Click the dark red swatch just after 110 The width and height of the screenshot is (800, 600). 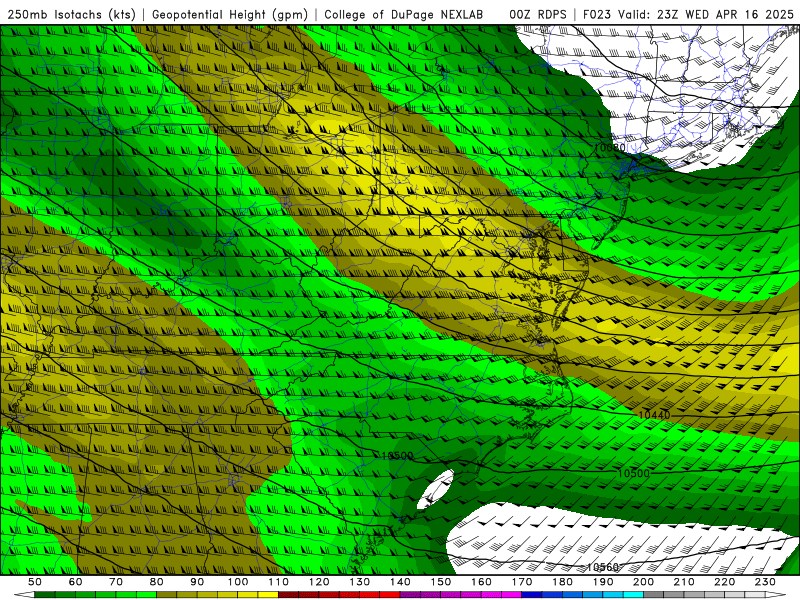click(288, 595)
